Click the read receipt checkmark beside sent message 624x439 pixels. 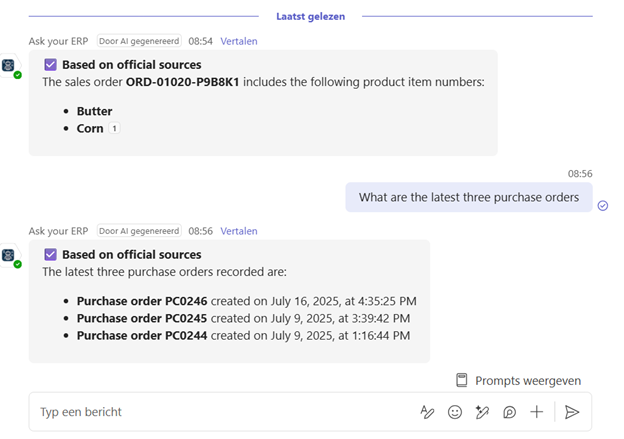603,205
